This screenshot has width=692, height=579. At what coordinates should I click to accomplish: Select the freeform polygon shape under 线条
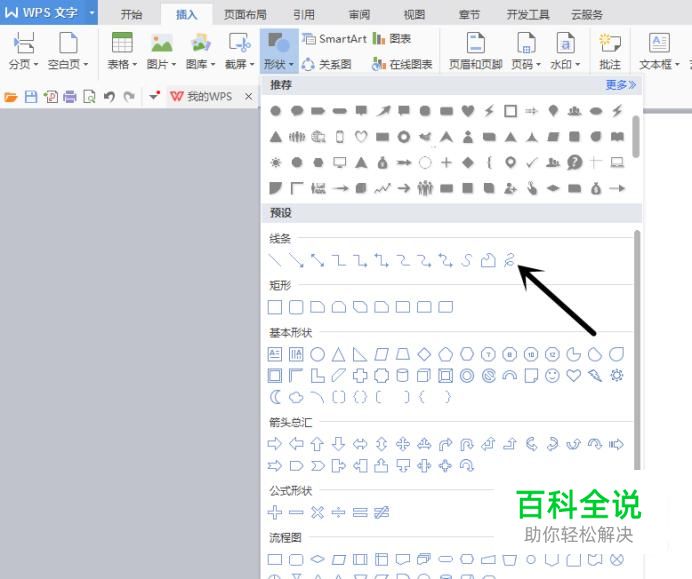click(488, 260)
